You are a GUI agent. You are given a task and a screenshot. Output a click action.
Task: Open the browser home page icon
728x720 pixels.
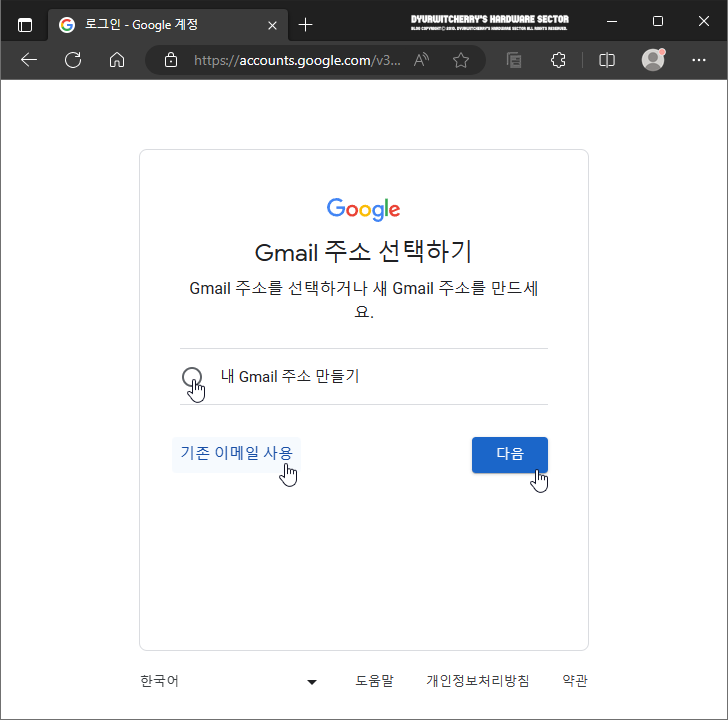click(x=117, y=60)
